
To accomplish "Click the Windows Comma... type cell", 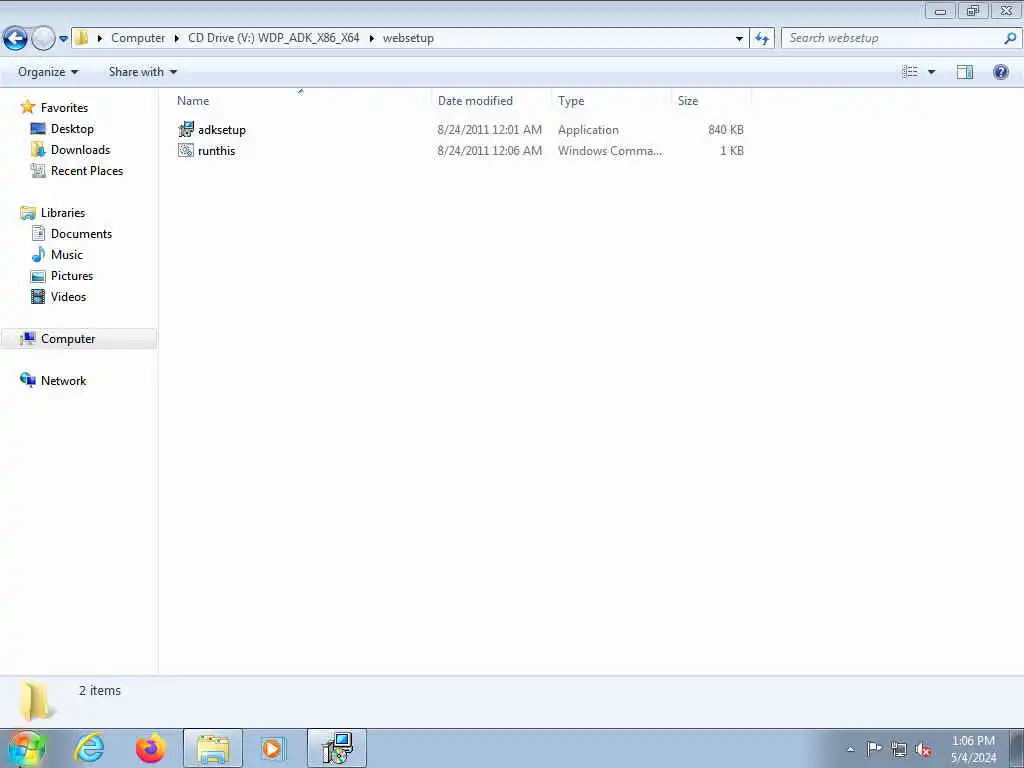I will [610, 150].
